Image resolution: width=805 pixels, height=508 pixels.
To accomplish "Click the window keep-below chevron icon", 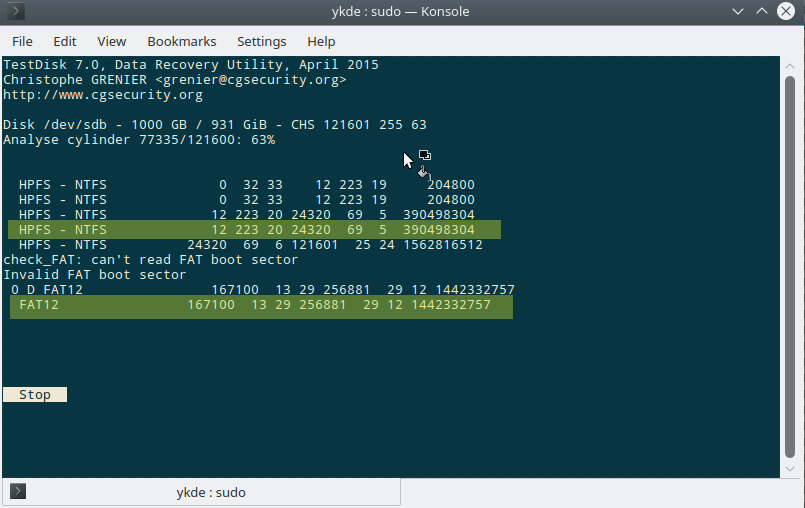I will [738, 11].
